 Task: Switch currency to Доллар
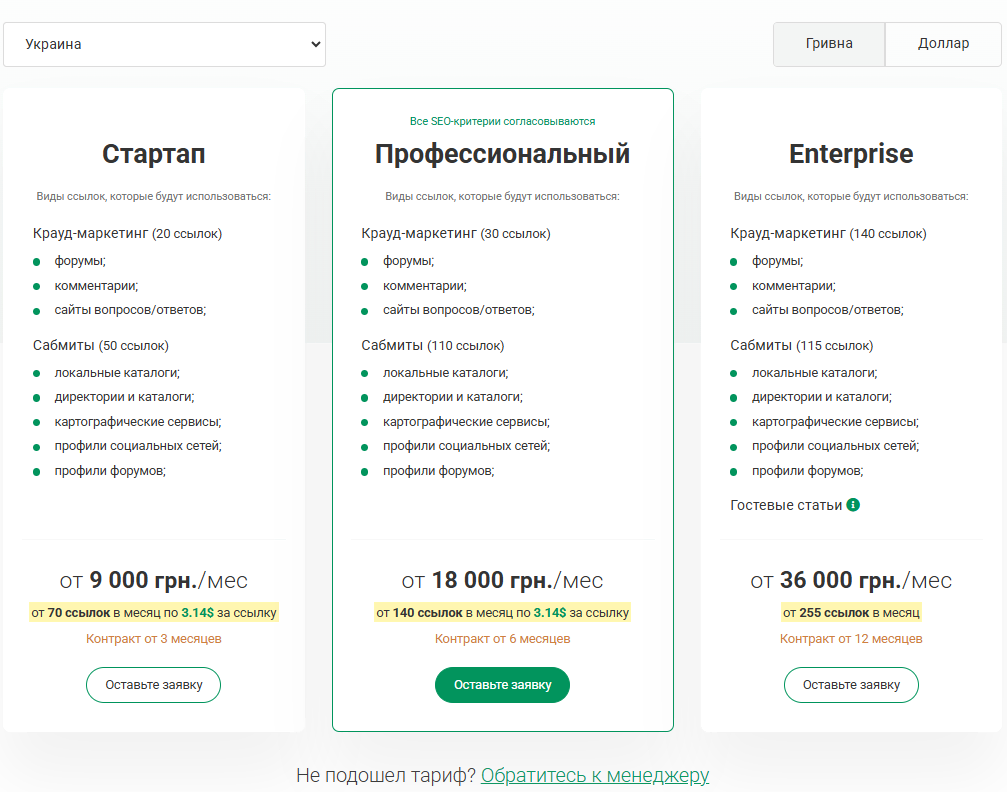pos(943,44)
